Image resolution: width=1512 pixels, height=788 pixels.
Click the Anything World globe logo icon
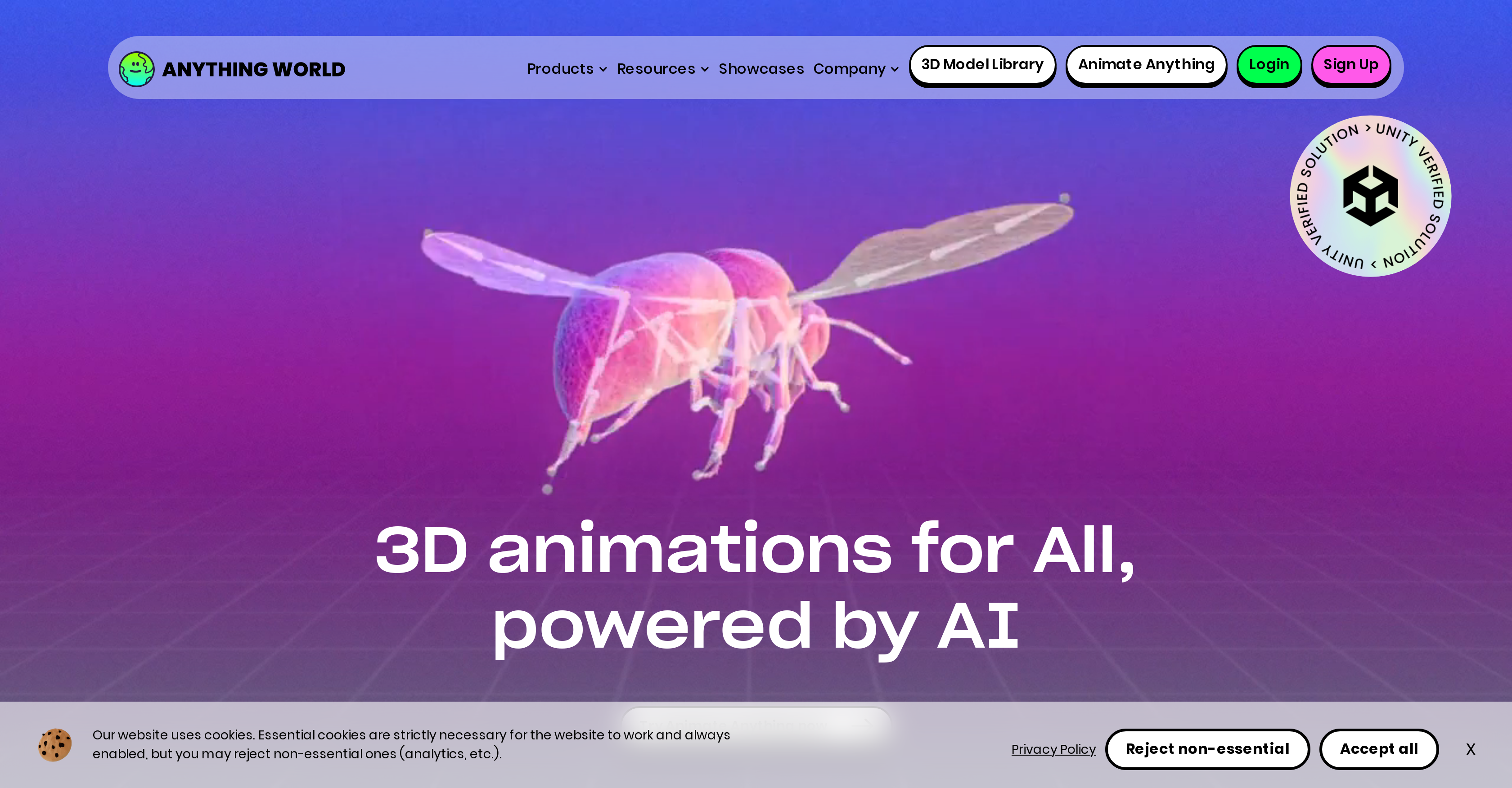coord(136,69)
